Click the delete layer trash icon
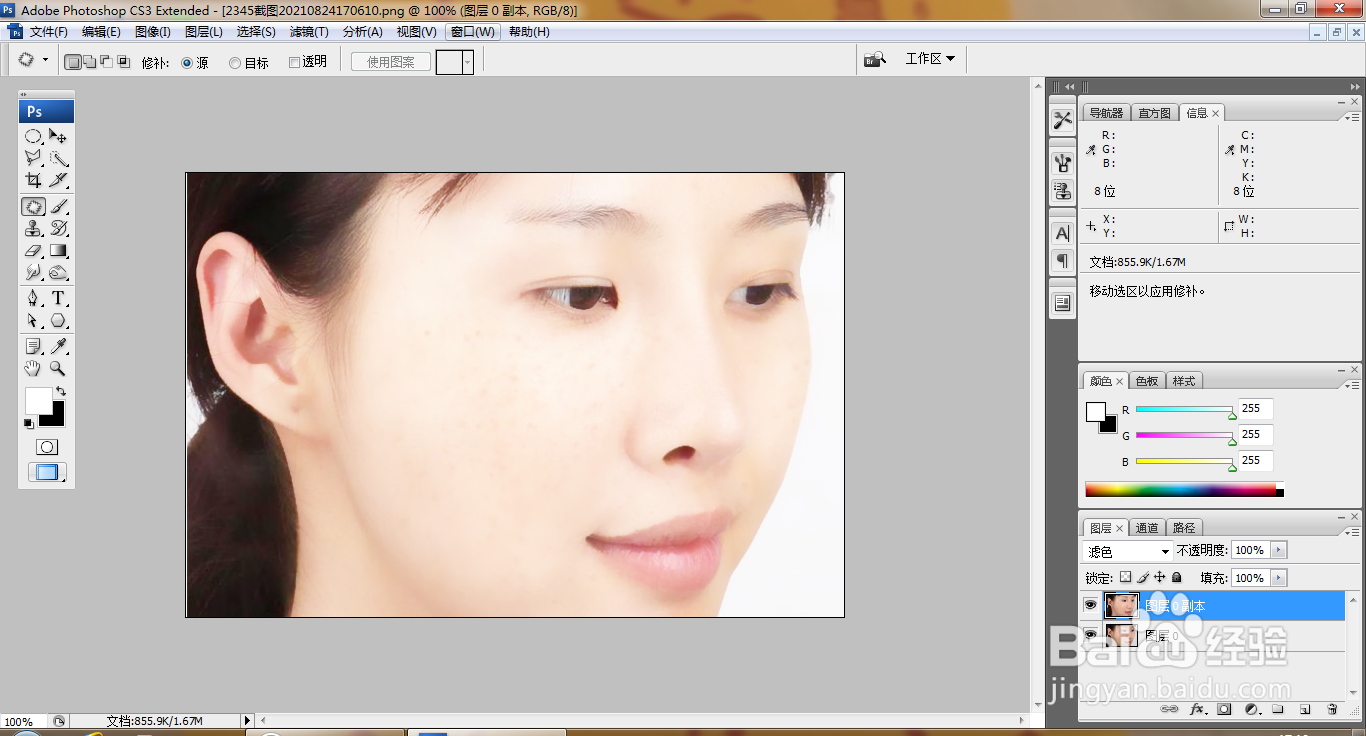This screenshot has width=1366, height=736. (1332, 709)
